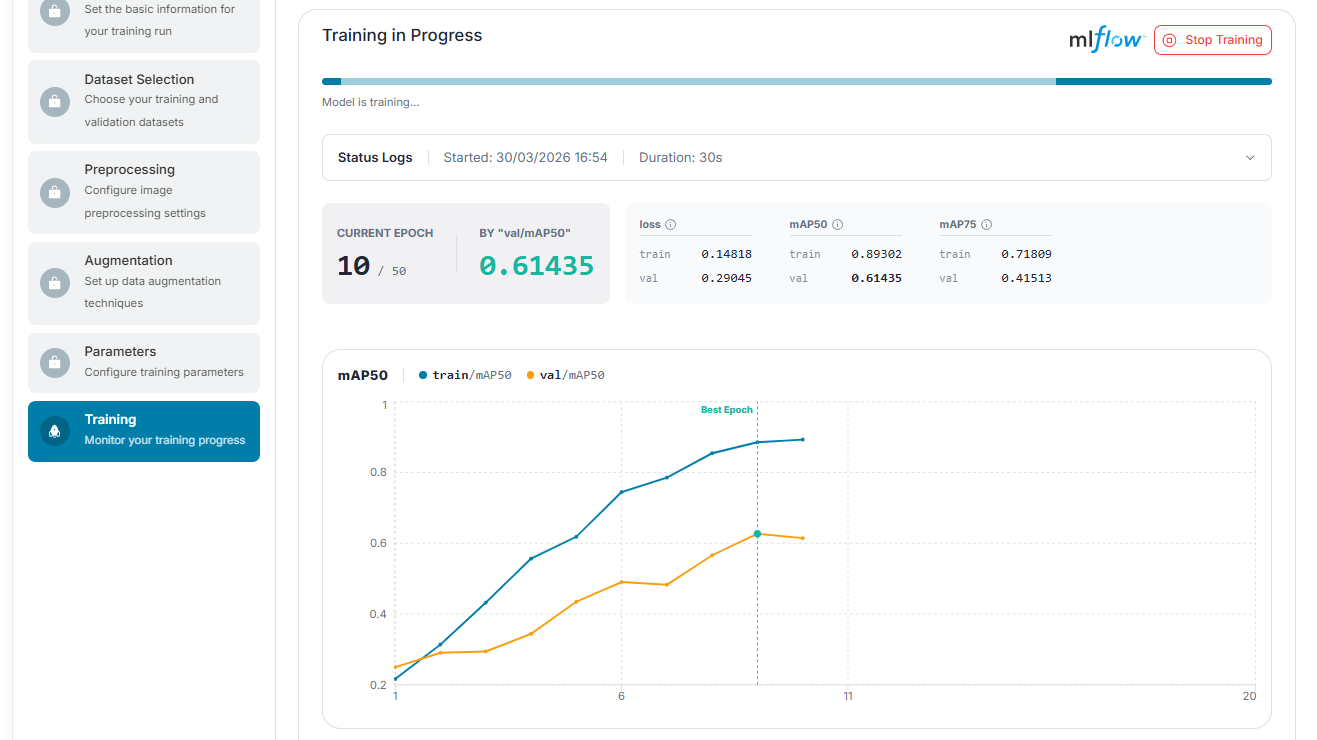This screenshot has width=1317, height=740.
Task: Select the Training step in sidebar
Action: [x=144, y=431]
